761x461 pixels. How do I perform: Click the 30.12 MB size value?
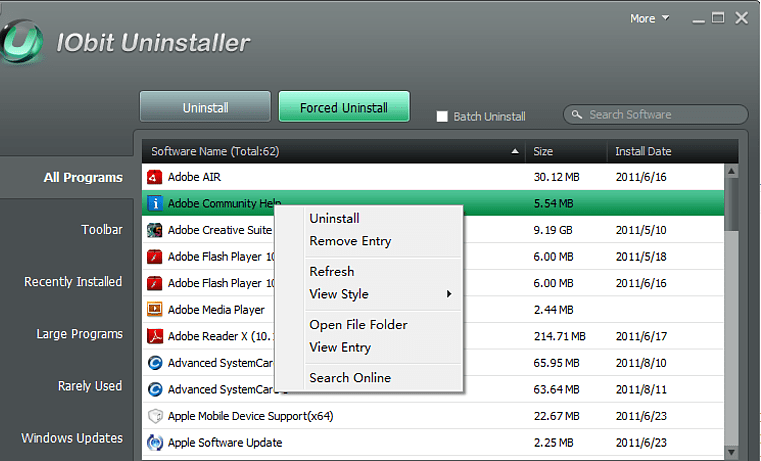pos(557,177)
